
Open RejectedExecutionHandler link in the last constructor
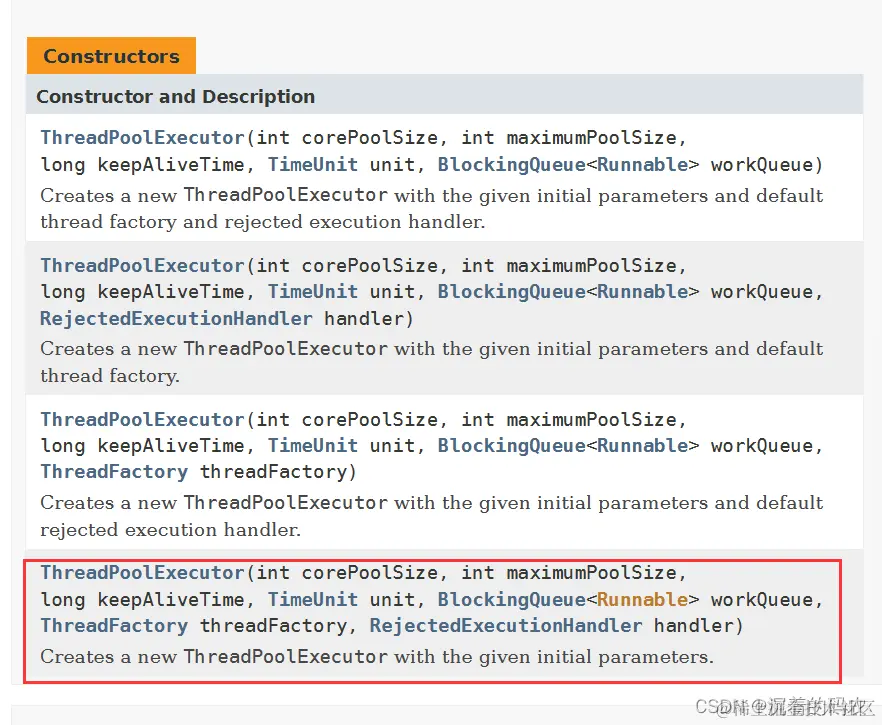click(506, 625)
